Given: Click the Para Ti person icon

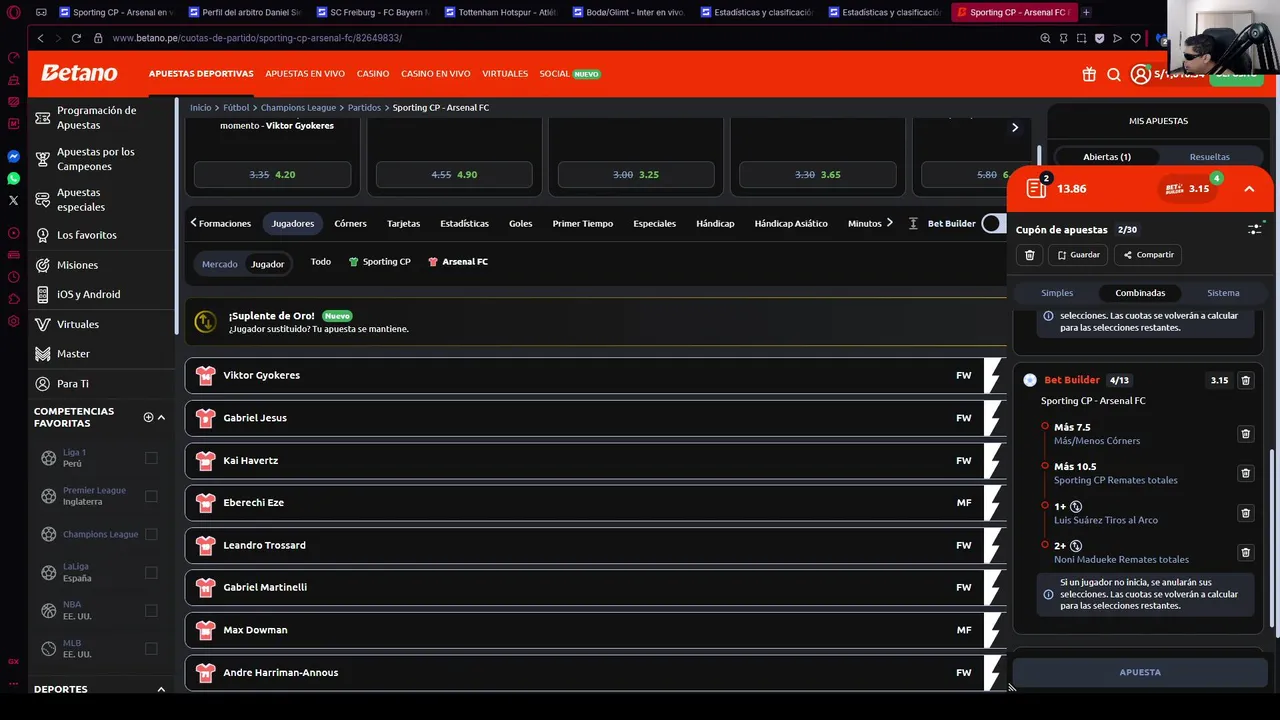Looking at the screenshot, I should coord(43,383).
